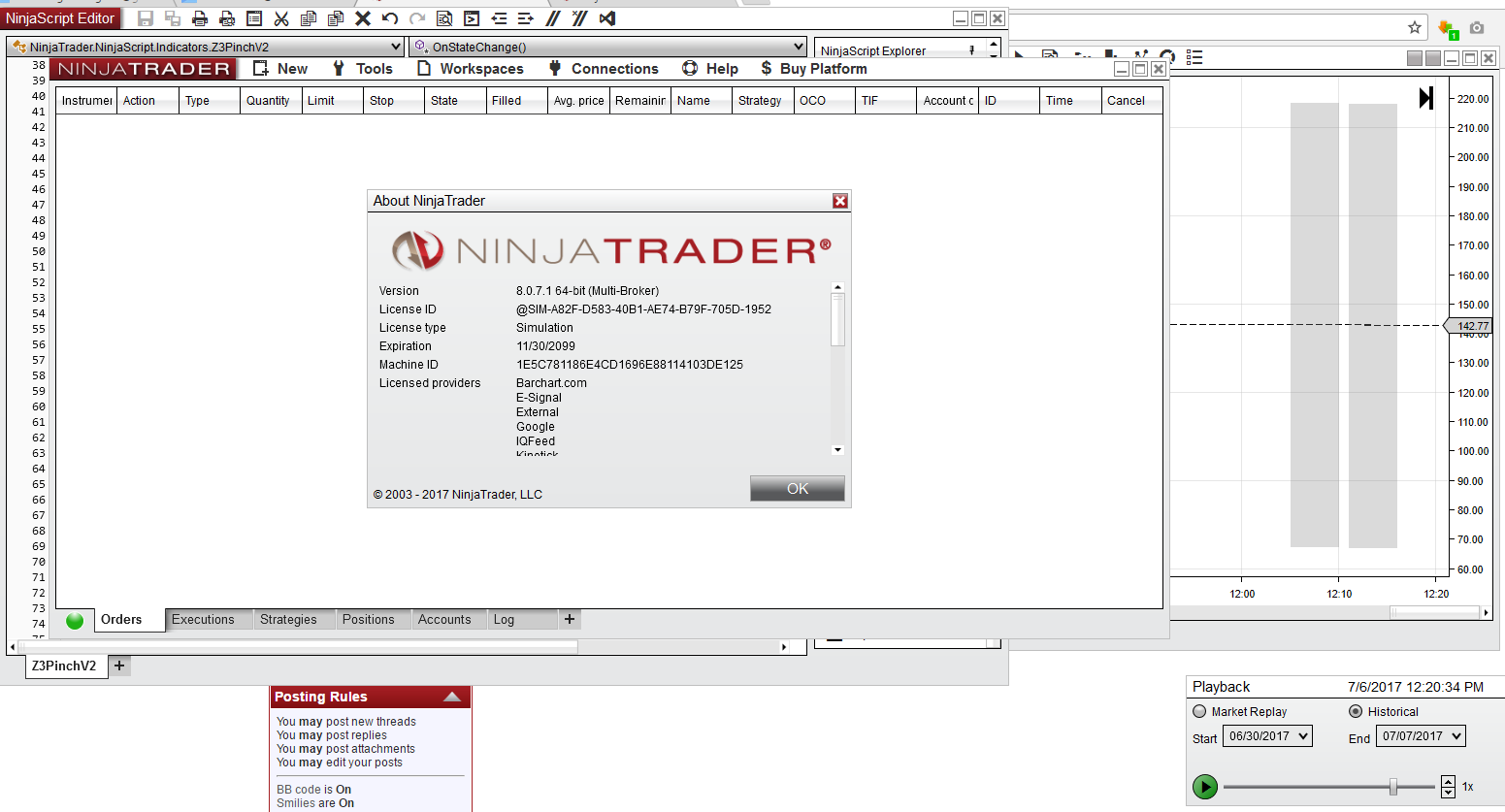The height and width of the screenshot is (812, 1505).
Task: Click the Increase indent icon
Action: click(526, 18)
